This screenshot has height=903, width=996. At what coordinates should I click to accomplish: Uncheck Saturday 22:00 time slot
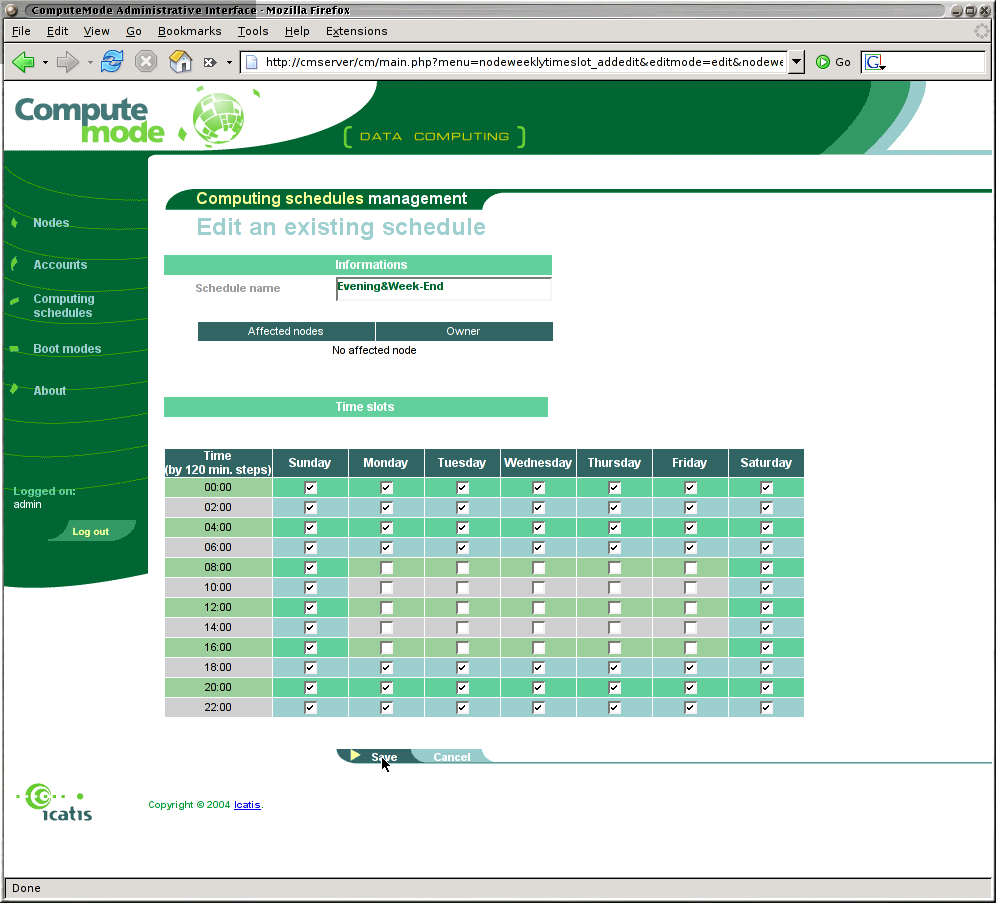(x=767, y=707)
